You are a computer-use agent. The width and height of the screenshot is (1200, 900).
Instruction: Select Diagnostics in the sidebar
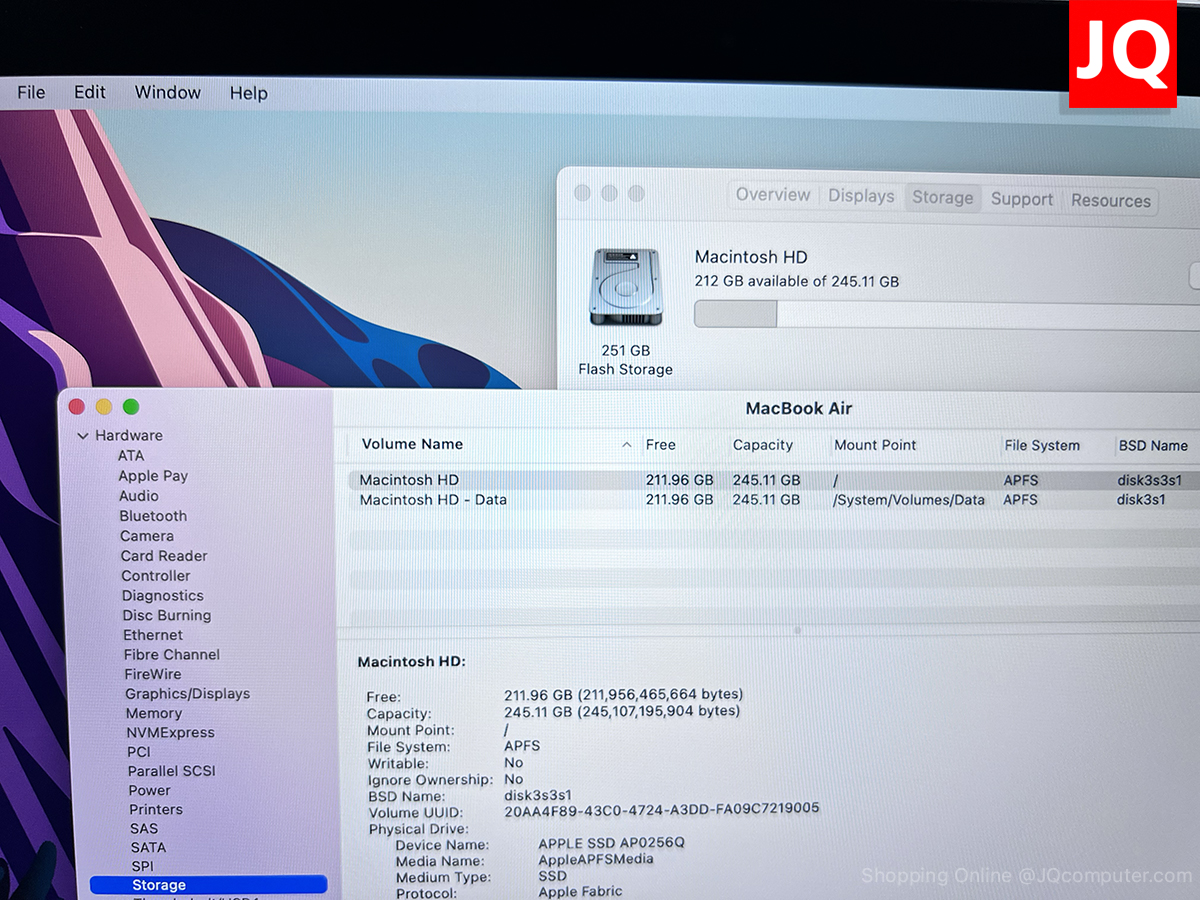163,596
